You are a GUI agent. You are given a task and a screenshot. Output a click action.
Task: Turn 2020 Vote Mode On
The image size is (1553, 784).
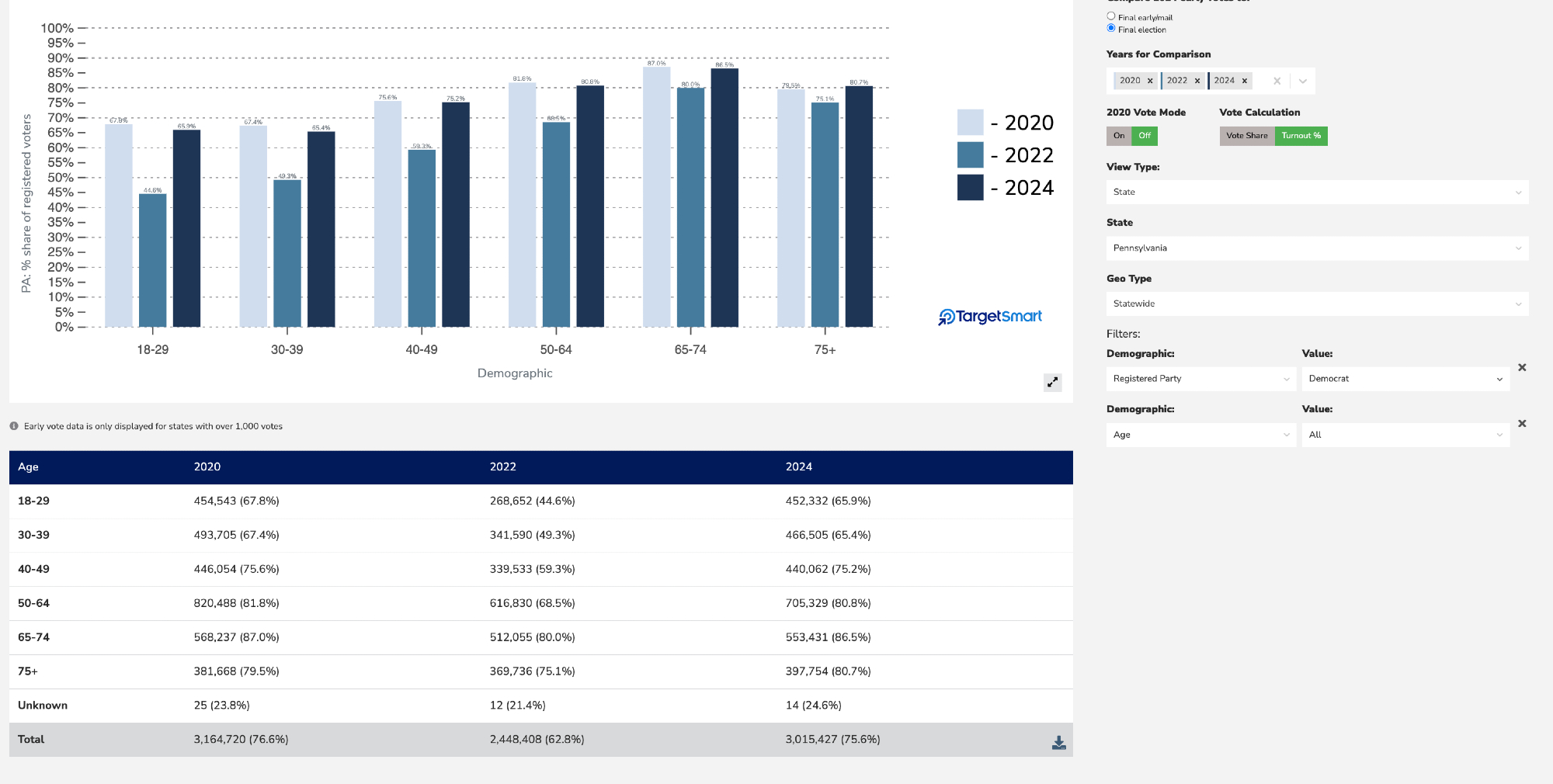(x=1119, y=136)
